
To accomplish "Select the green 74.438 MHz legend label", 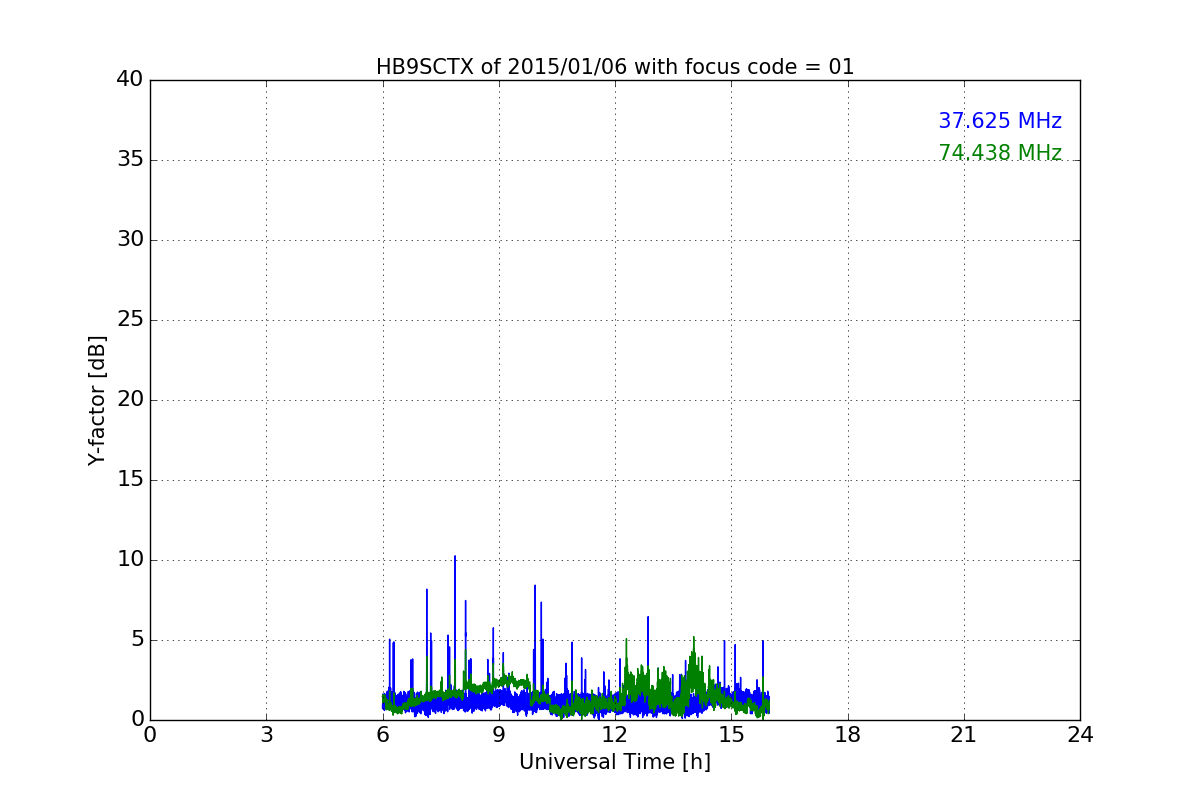I will coord(1000,153).
